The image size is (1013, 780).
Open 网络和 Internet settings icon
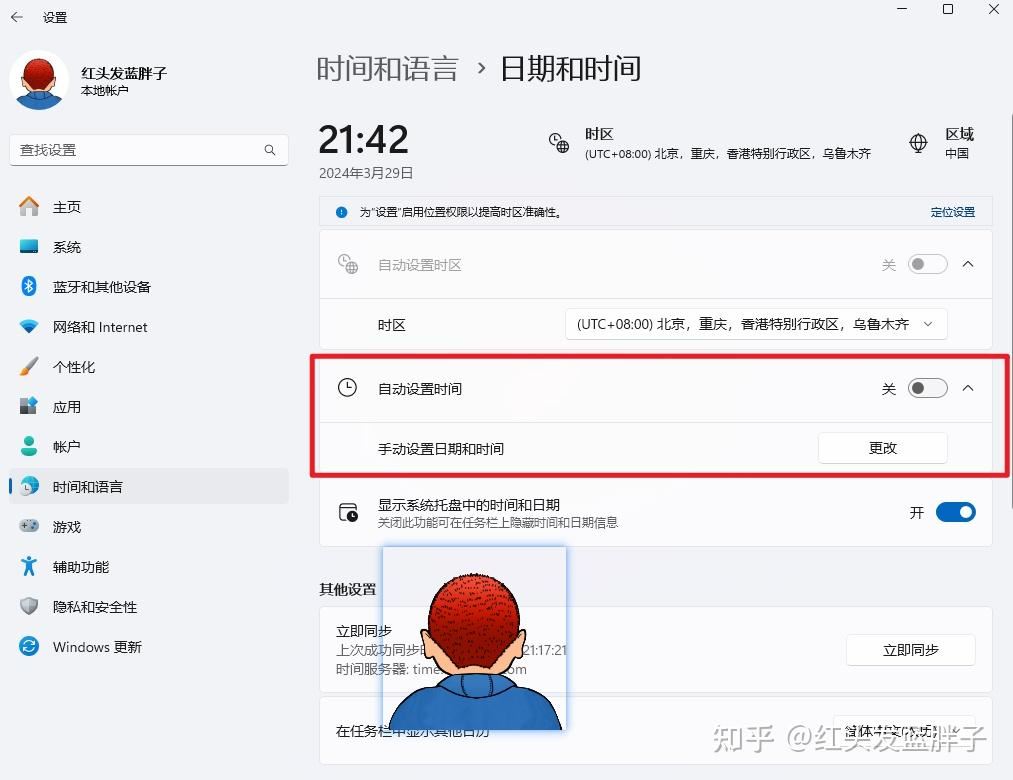pyautogui.click(x=27, y=327)
